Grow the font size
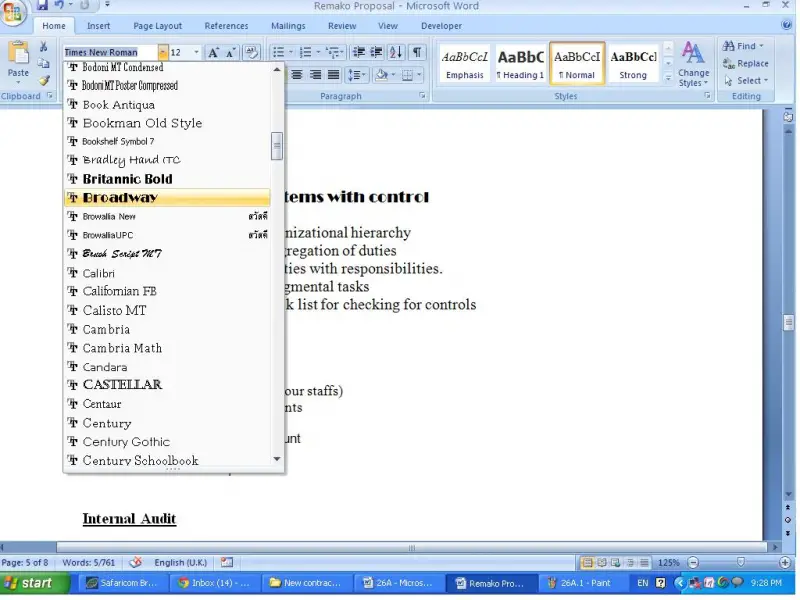The width and height of the screenshot is (800, 600). (213, 53)
